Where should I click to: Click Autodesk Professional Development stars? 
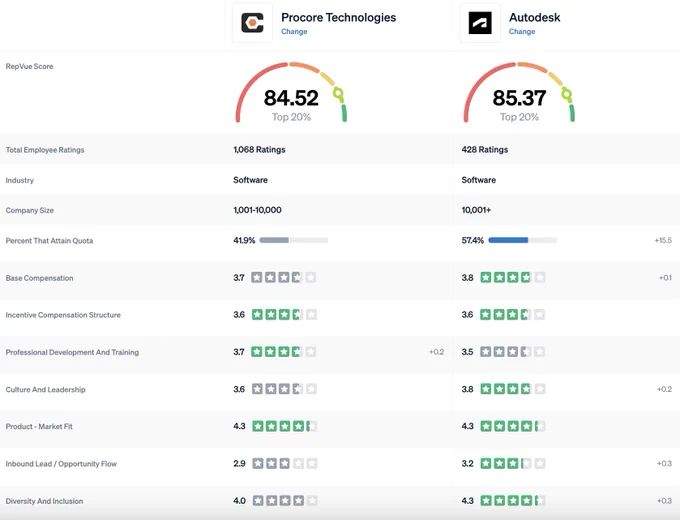(512, 352)
